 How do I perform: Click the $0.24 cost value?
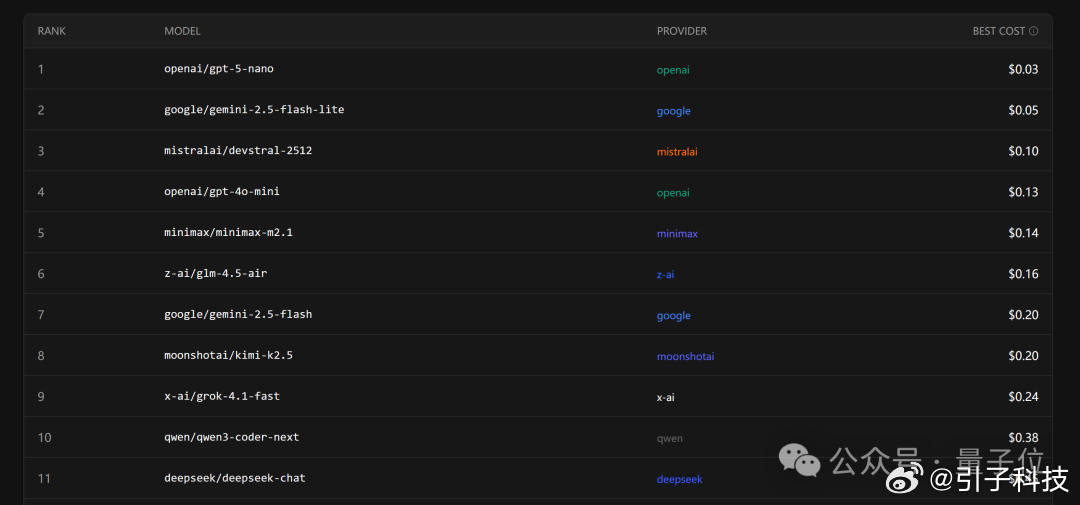pyautogui.click(x=1024, y=397)
